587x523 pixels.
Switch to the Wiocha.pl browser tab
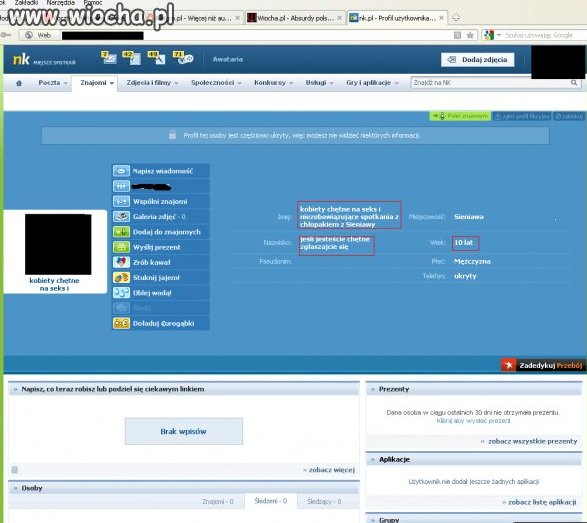295,18
